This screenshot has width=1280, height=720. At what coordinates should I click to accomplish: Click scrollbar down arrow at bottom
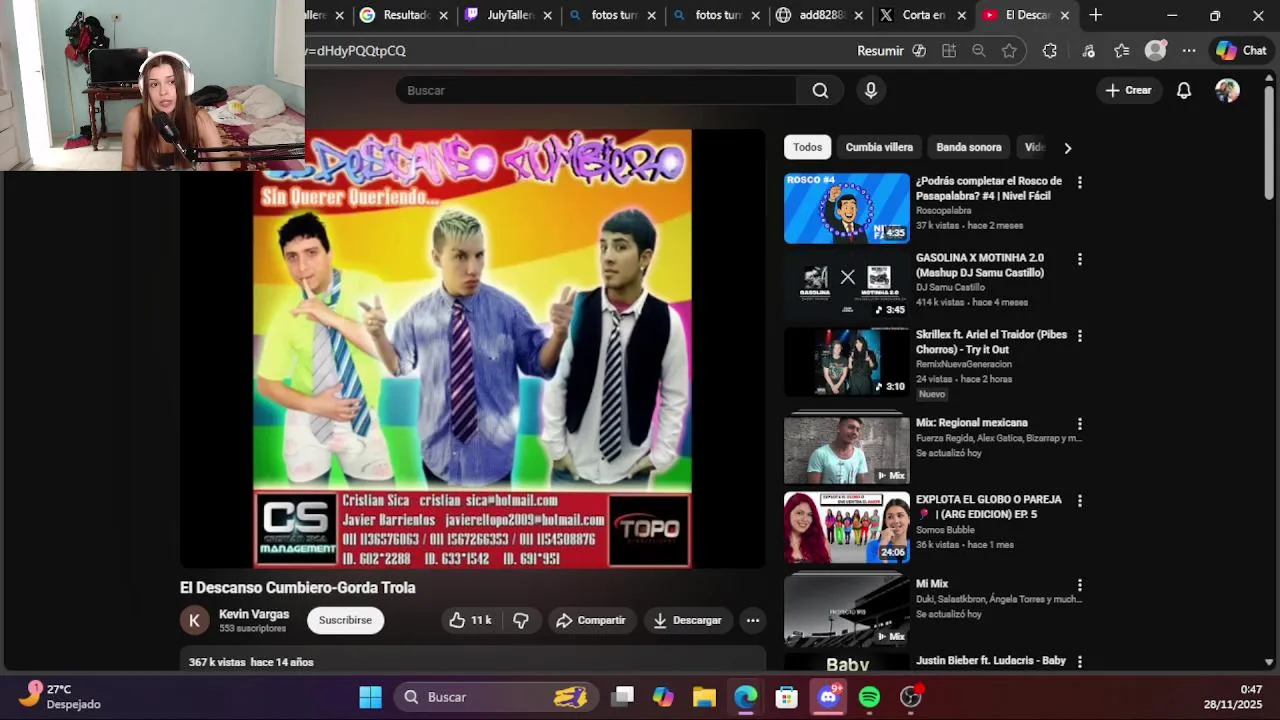point(1269,662)
